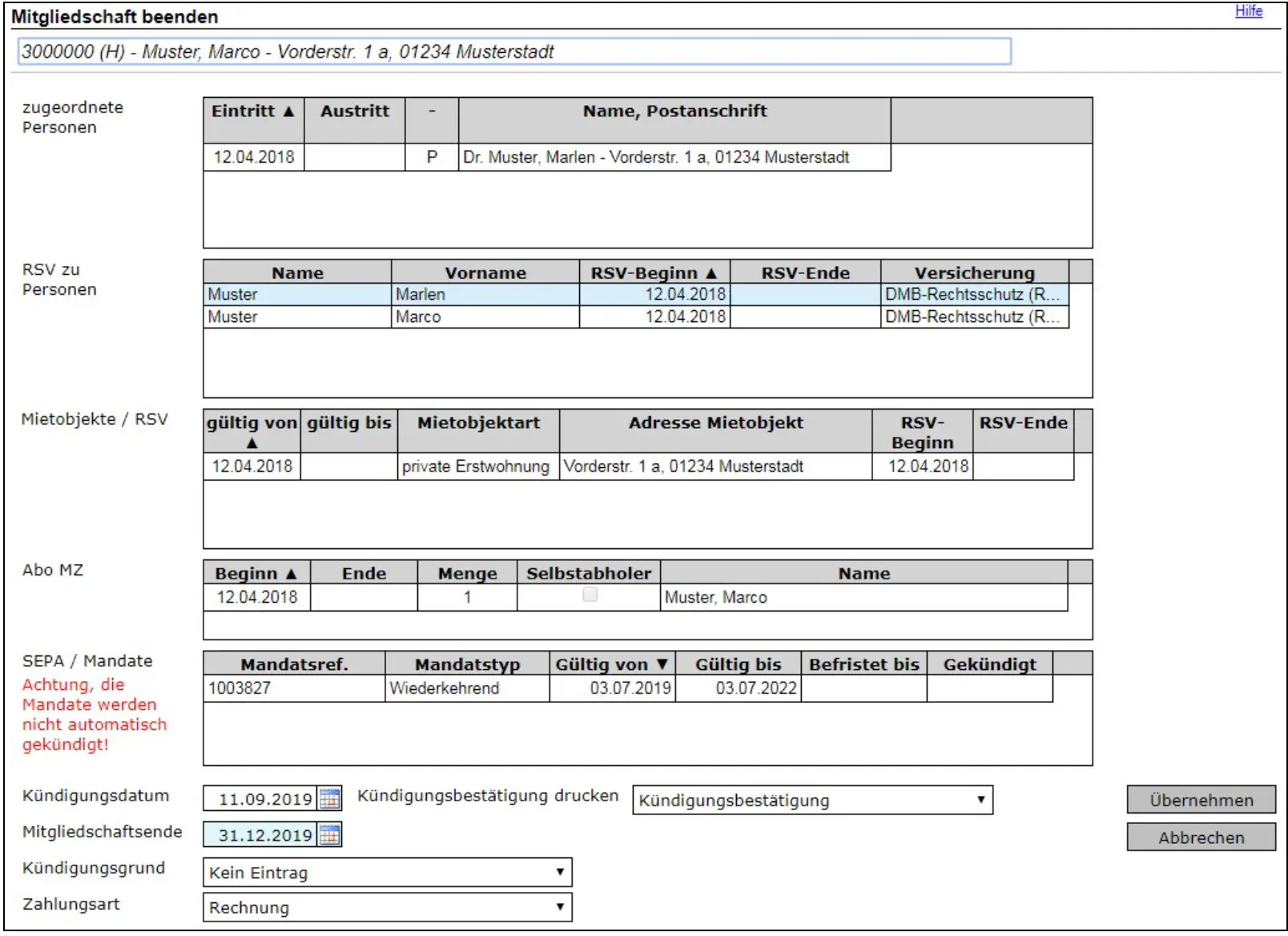
Task: Sort Abo MZ table by Beginn
Action: [x=256, y=574]
